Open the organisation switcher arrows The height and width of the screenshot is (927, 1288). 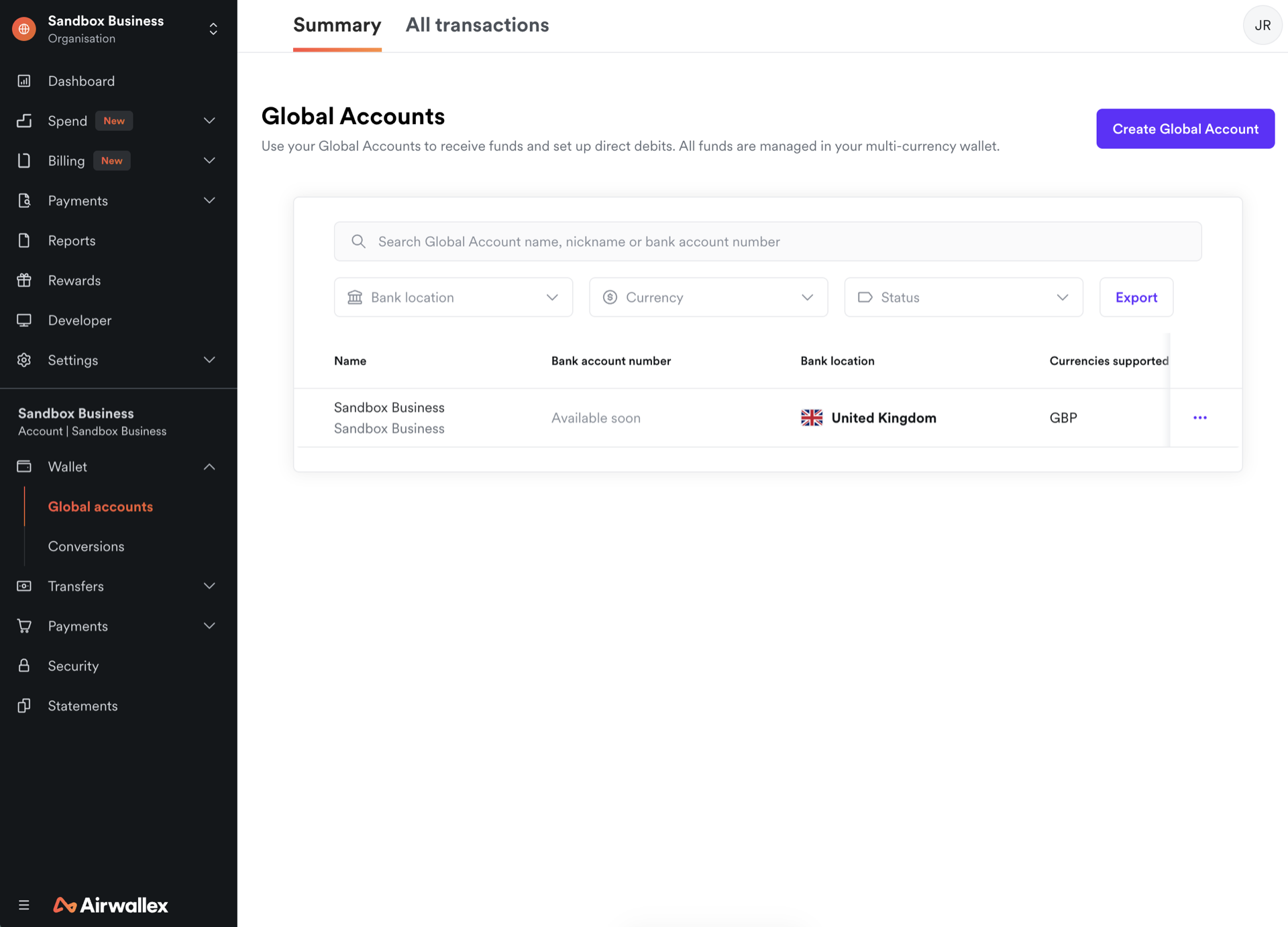[x=213, y=29]
